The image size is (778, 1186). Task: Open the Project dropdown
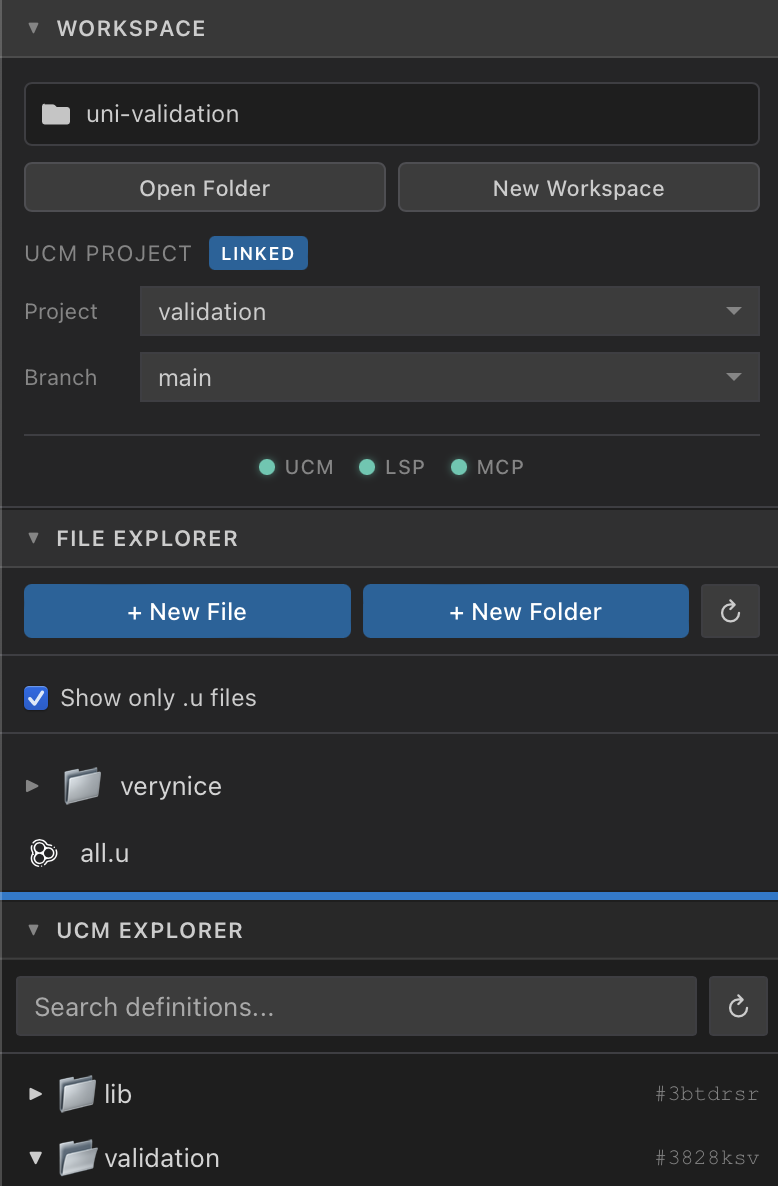tap(449, 312)
